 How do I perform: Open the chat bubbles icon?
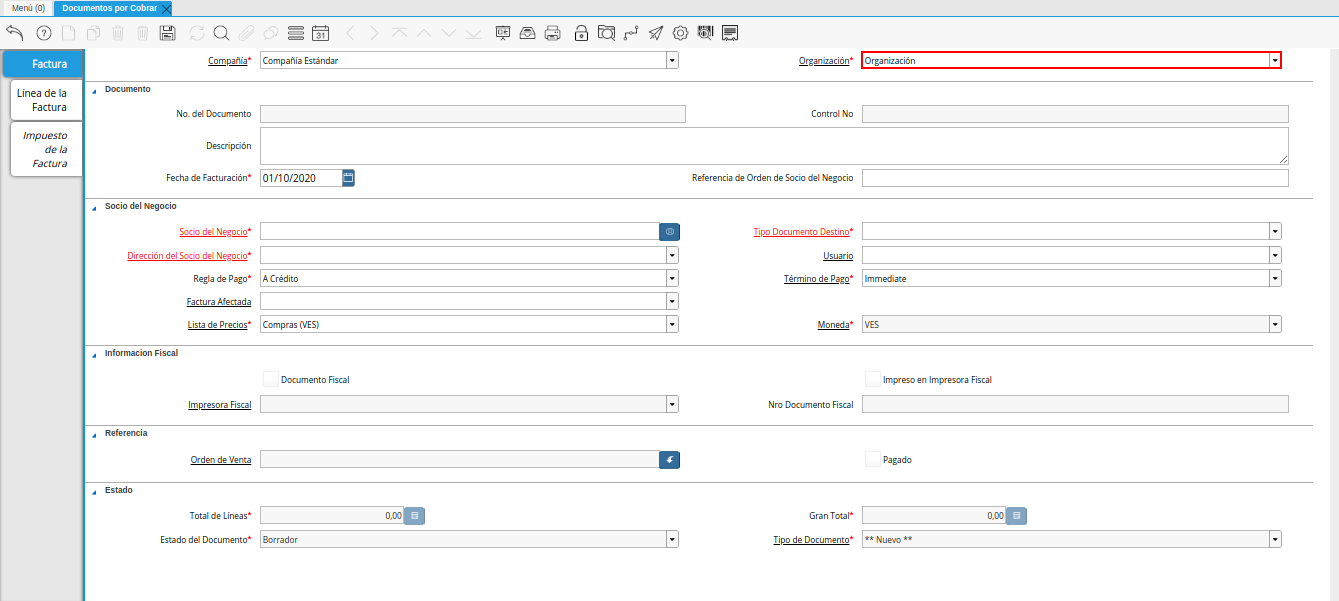point(270,33)
